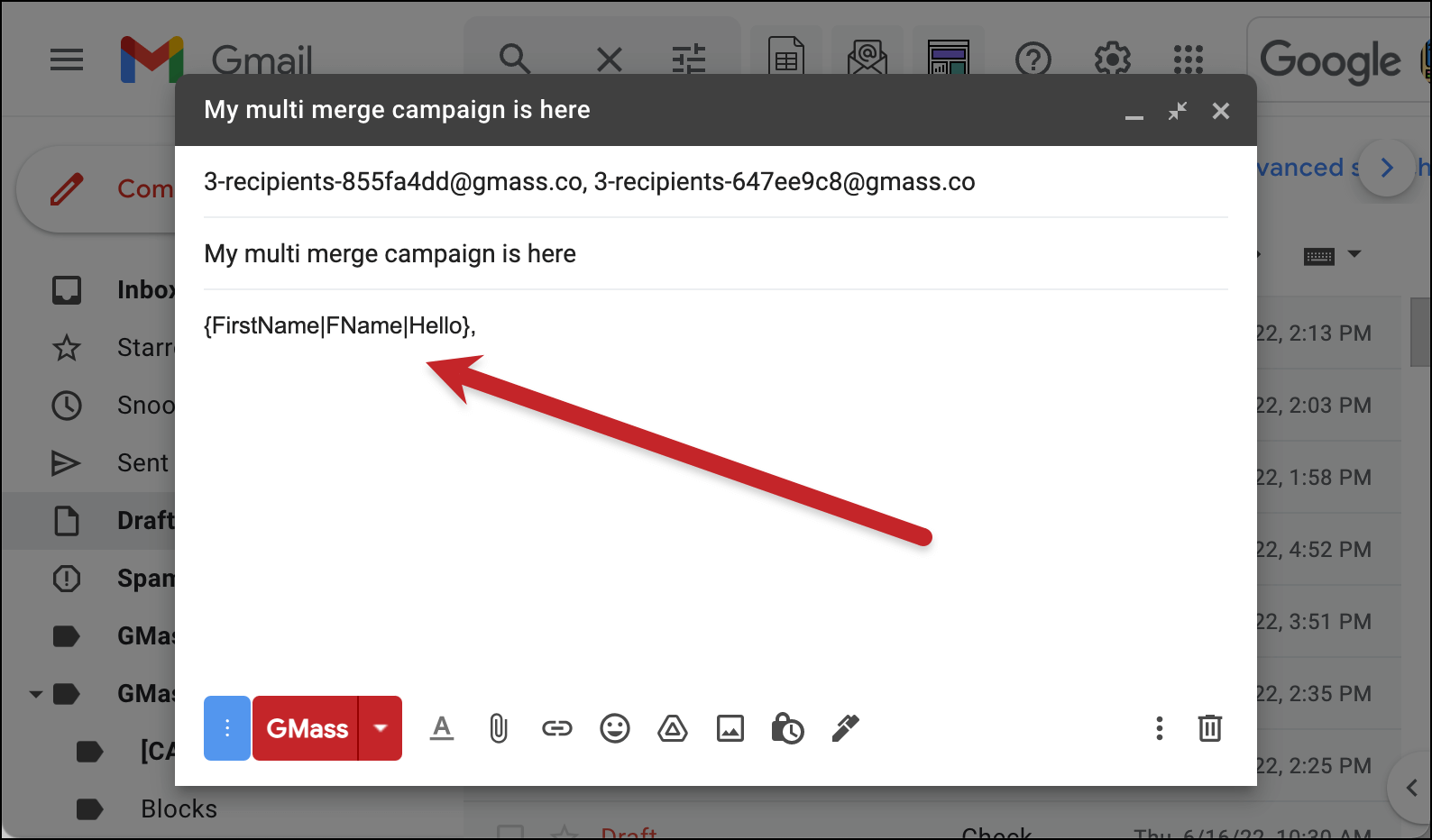Click the right chevron next to advanced search
Viewport: 1432px width, 840px height.
[x=1387, y=168]
